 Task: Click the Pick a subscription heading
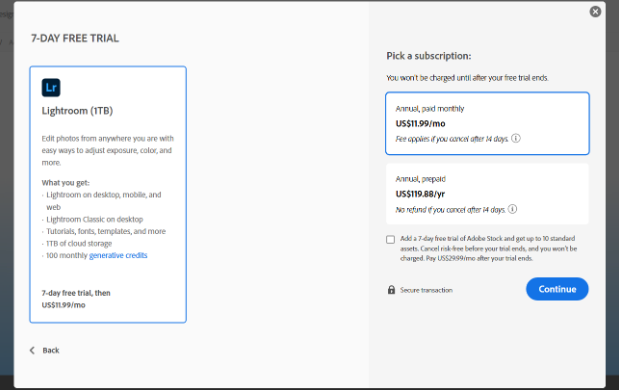pos(429,56)
